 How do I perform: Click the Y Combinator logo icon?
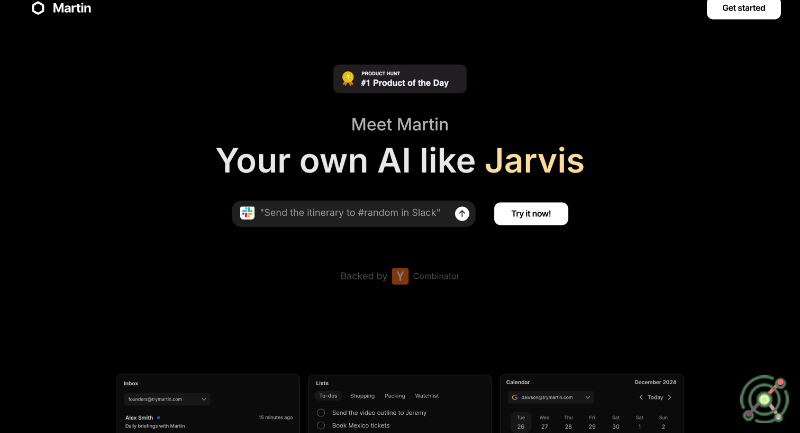click(x=400, y=276)
